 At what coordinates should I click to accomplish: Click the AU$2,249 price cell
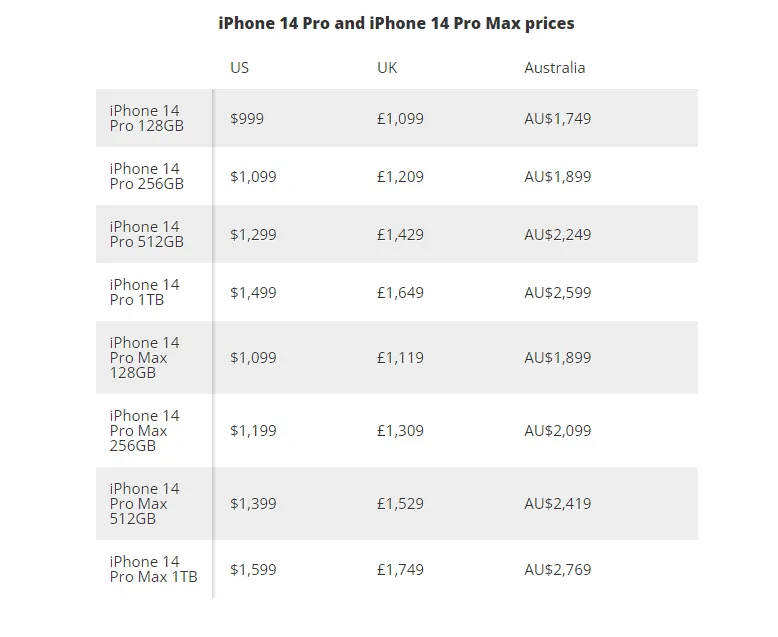[558, 235]
